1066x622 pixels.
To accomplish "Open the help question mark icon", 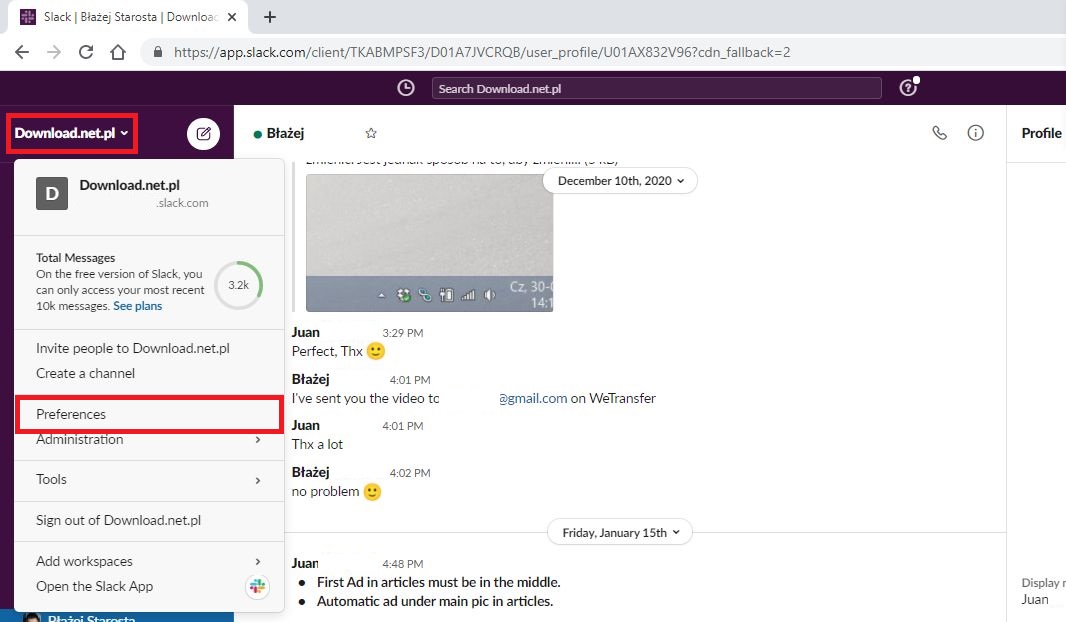I will [x=908, y=87].
